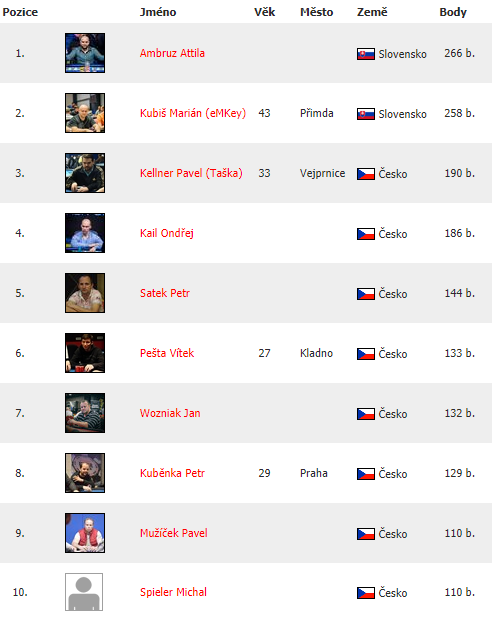Click Spieler Michal's placeholder avatar icon
Screen dimensions: 492x619
coord(84,592)
